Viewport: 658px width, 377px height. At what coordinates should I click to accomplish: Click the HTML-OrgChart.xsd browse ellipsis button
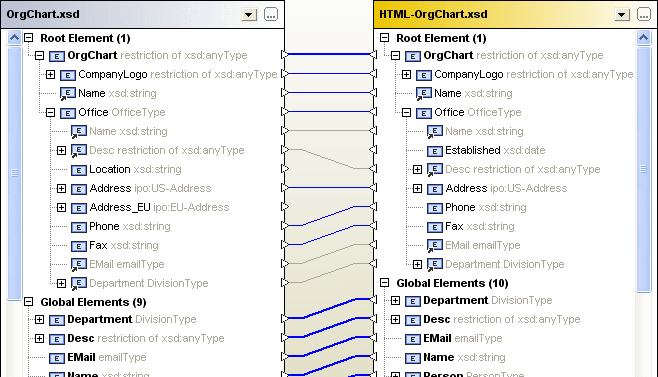[x=644, y=15]
